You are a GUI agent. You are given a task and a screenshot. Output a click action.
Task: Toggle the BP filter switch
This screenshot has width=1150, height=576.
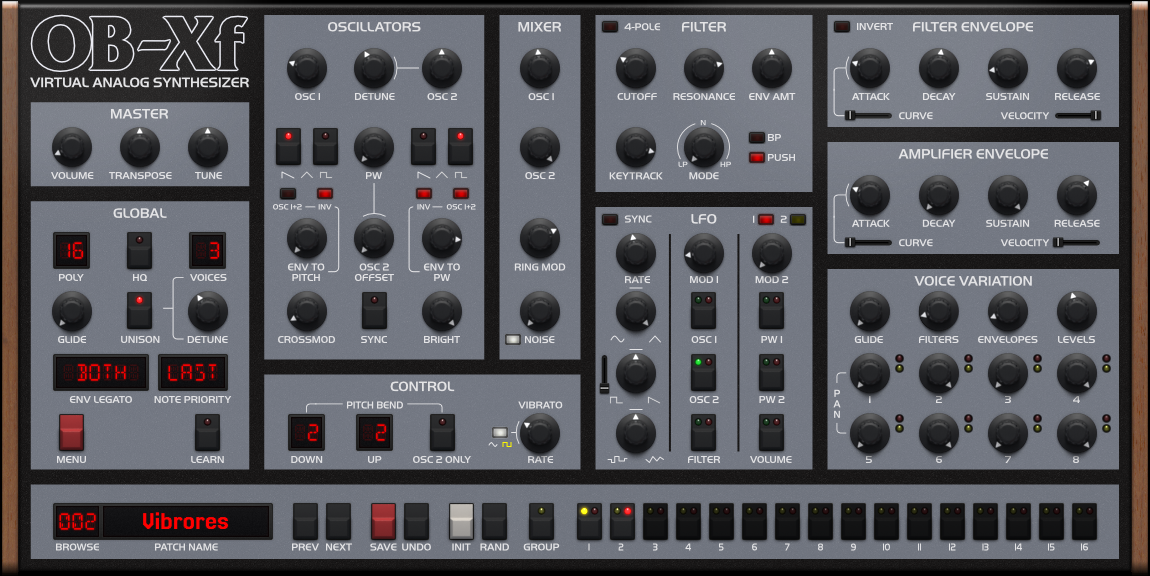756,137
